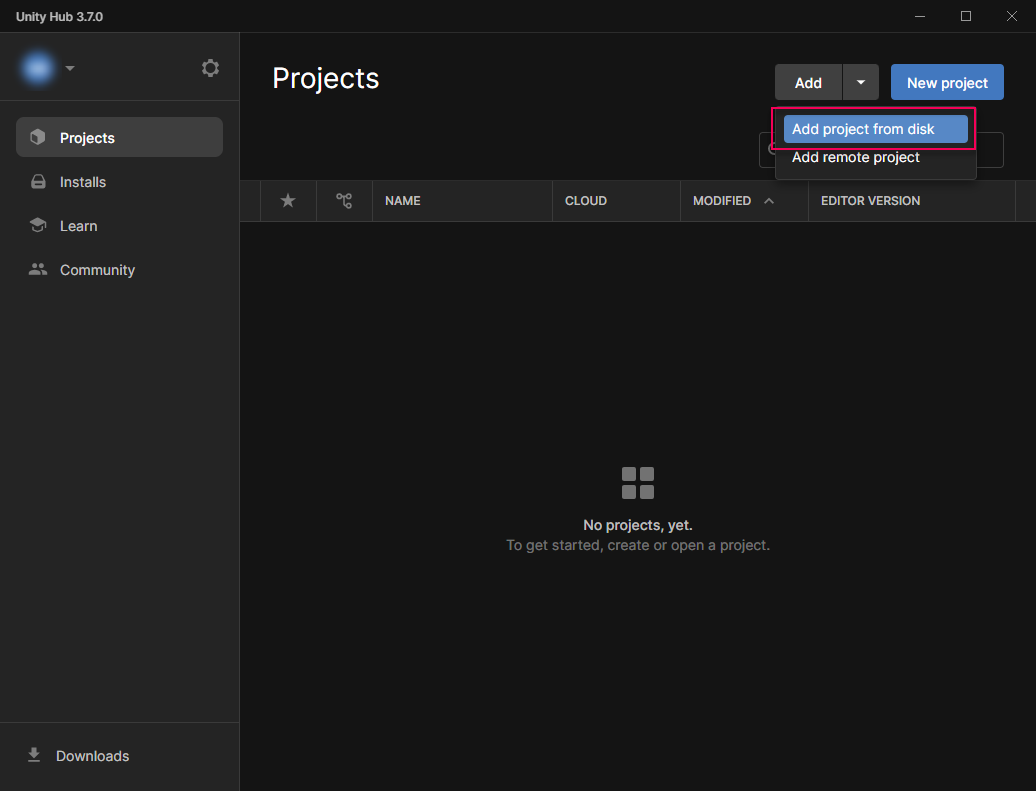Open the Installs section
The image size is (1036, 791).
pyautogui.click(x=119, y=182)
